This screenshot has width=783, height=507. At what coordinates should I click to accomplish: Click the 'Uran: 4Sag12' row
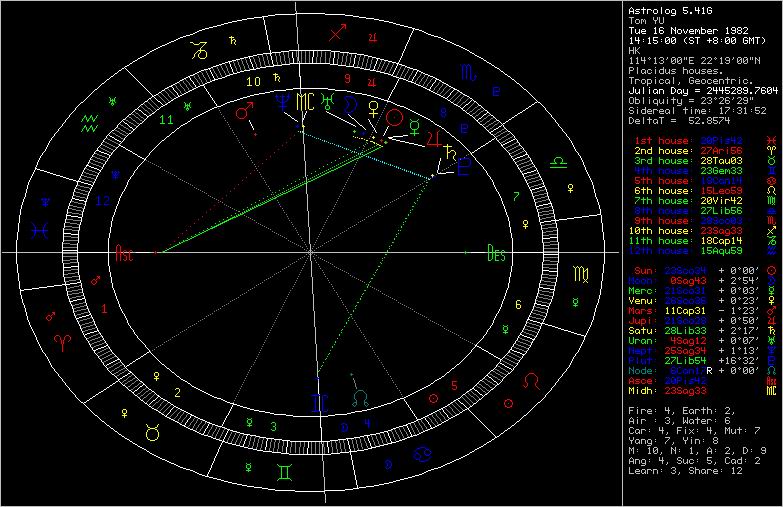pos(703,341)
